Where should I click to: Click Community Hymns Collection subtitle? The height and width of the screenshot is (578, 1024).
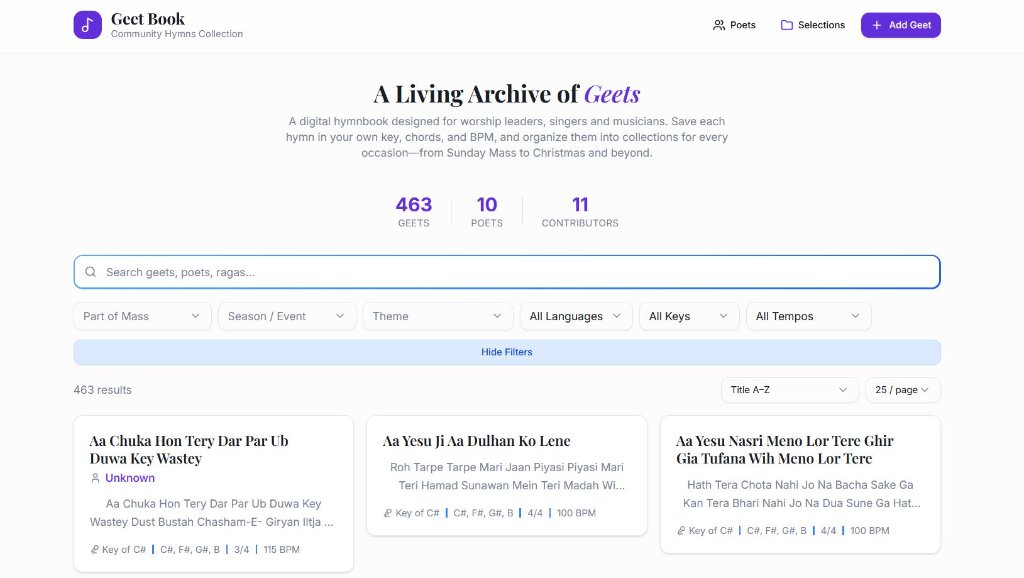(x=177, y=34)
